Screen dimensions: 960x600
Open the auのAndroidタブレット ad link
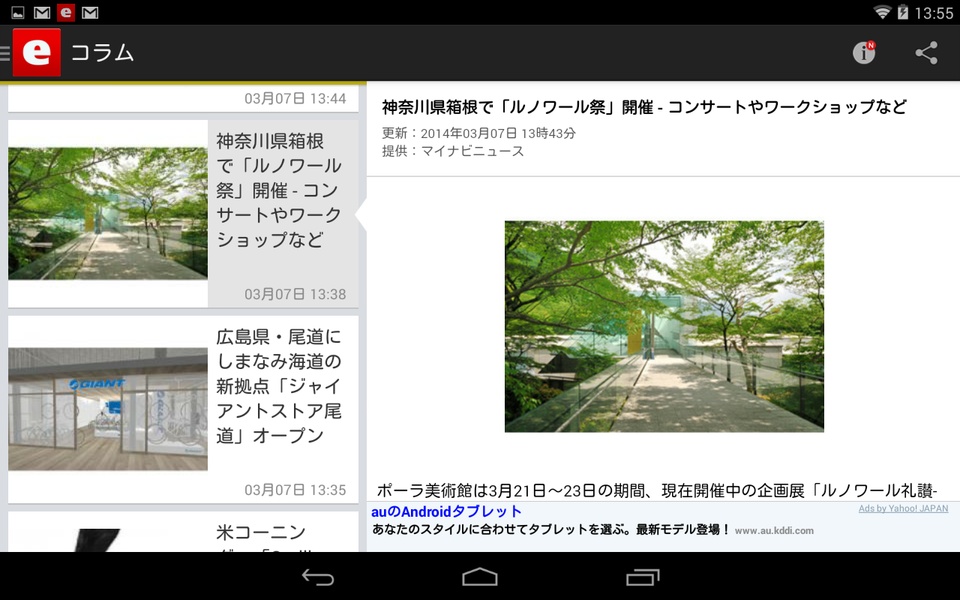446,511
